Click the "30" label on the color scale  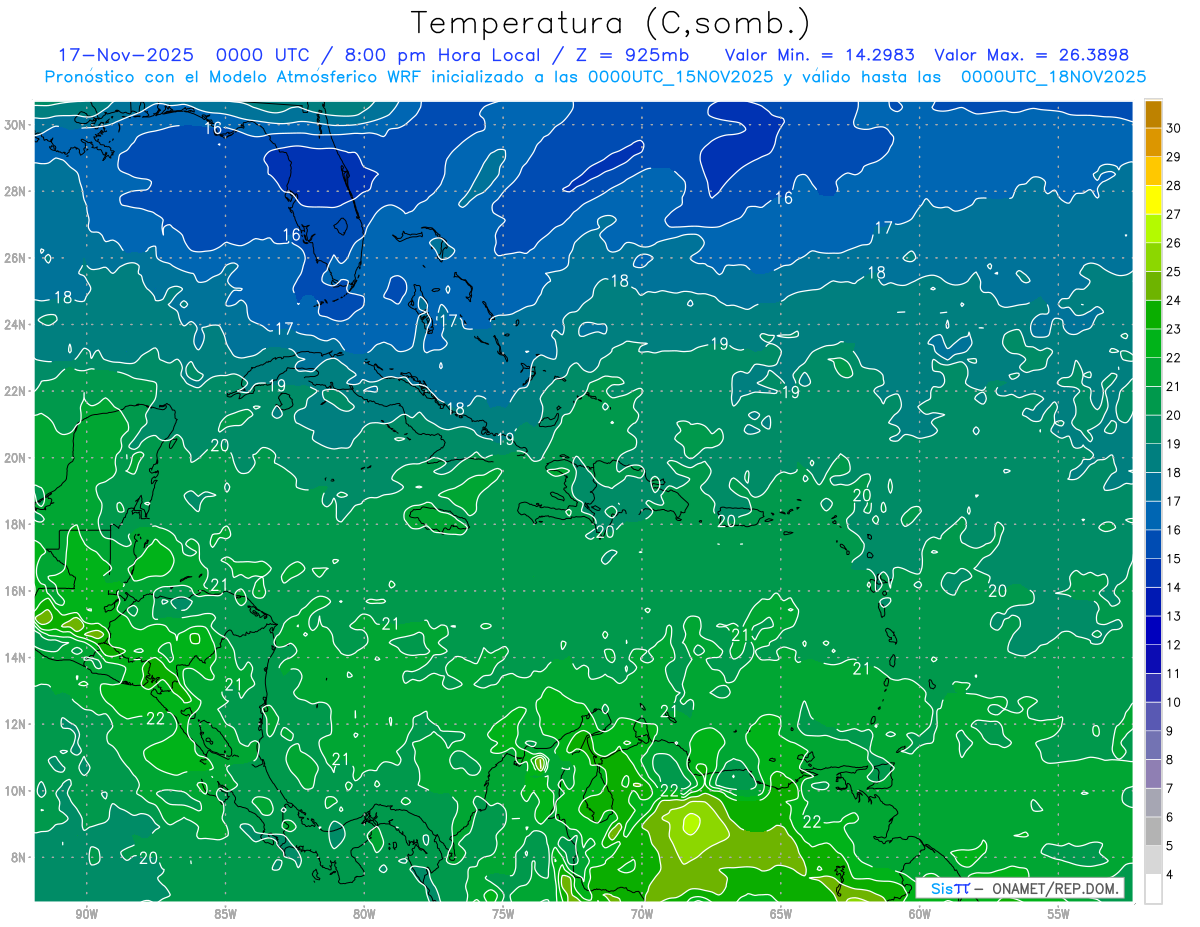tap(1173, 128)
